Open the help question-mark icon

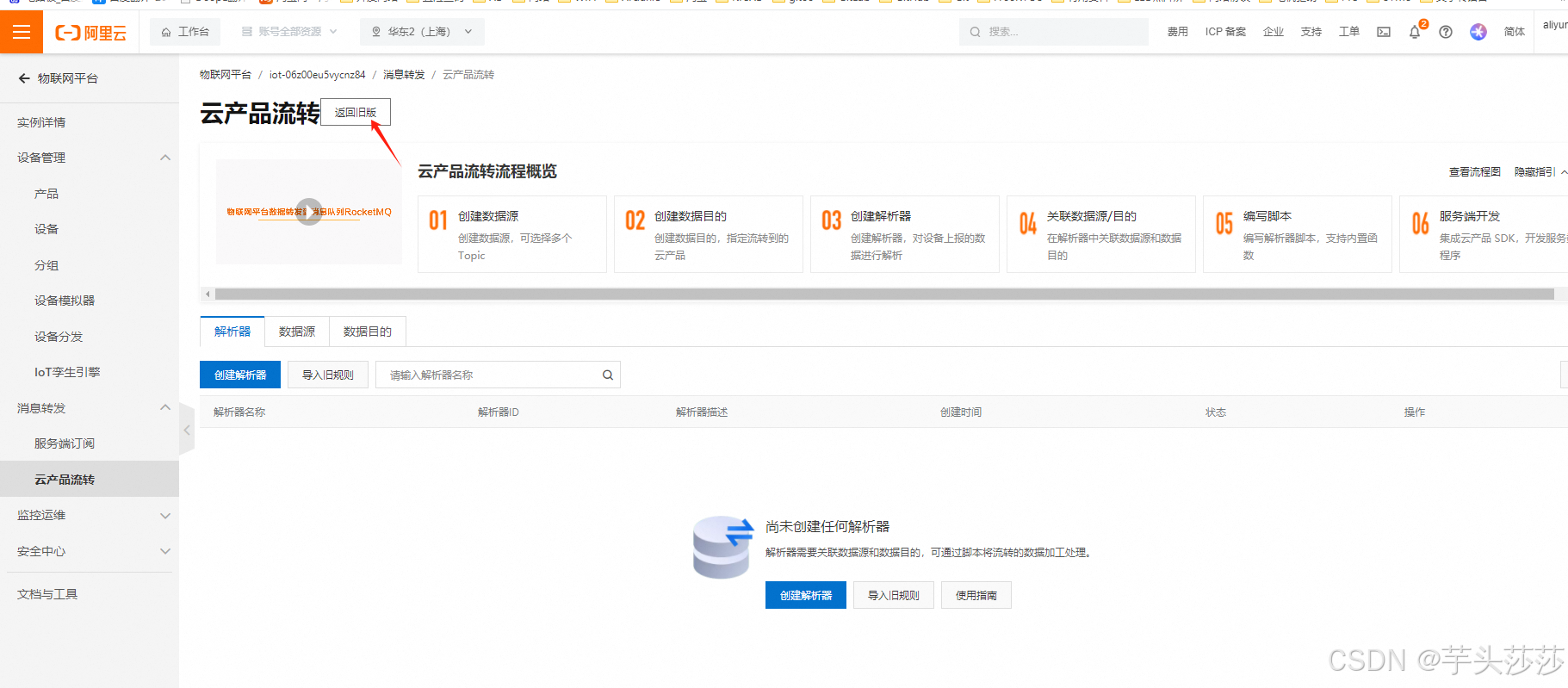[1446, 32]
